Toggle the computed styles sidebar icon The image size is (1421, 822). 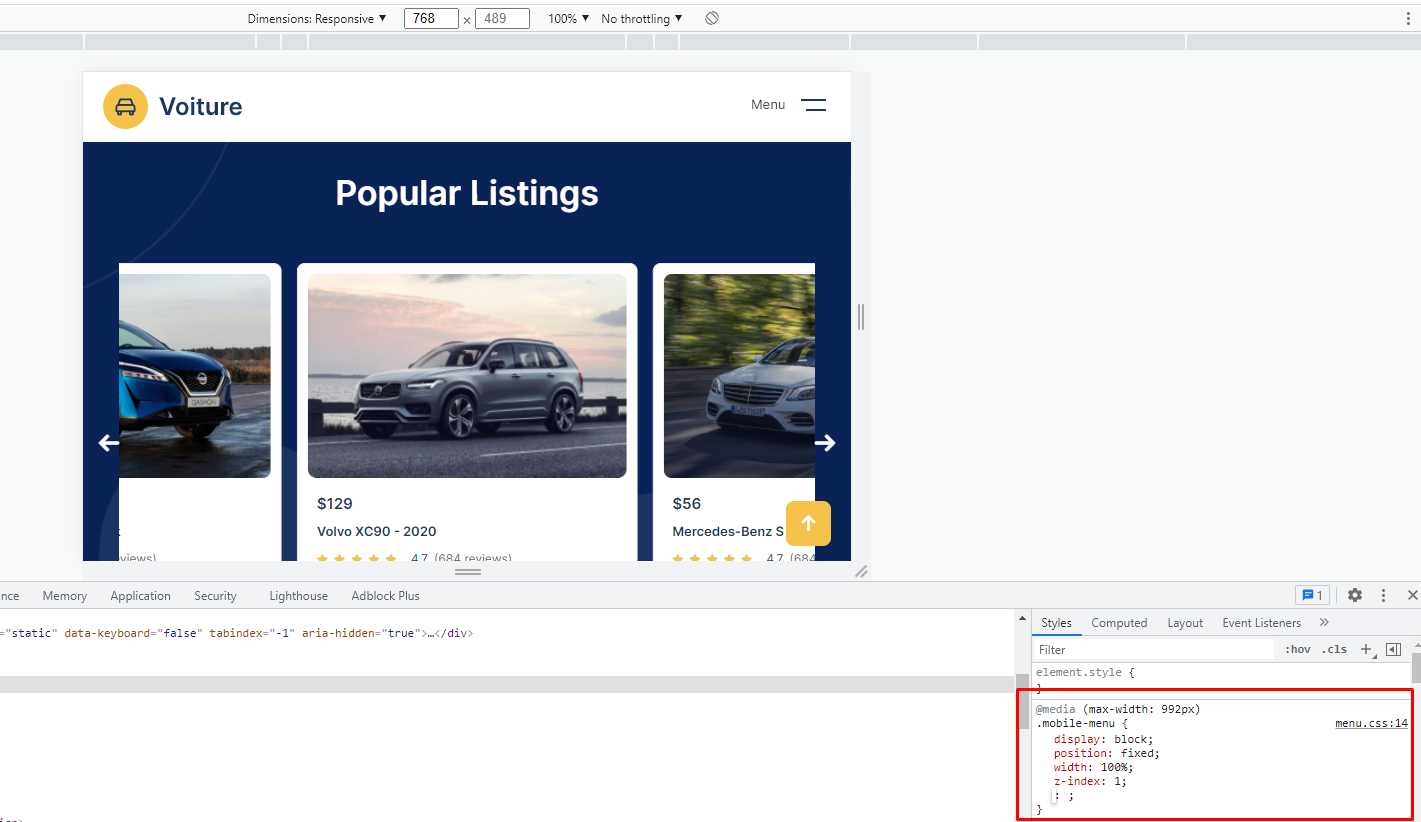pyautogui.click(x=1394, y=650)
